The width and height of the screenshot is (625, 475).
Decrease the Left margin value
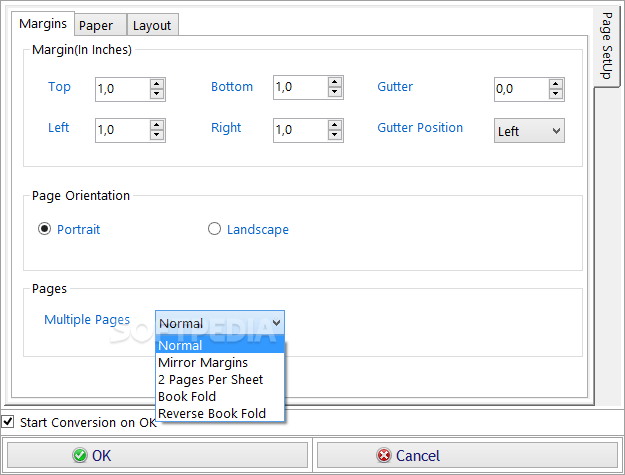tap(157, 135)
